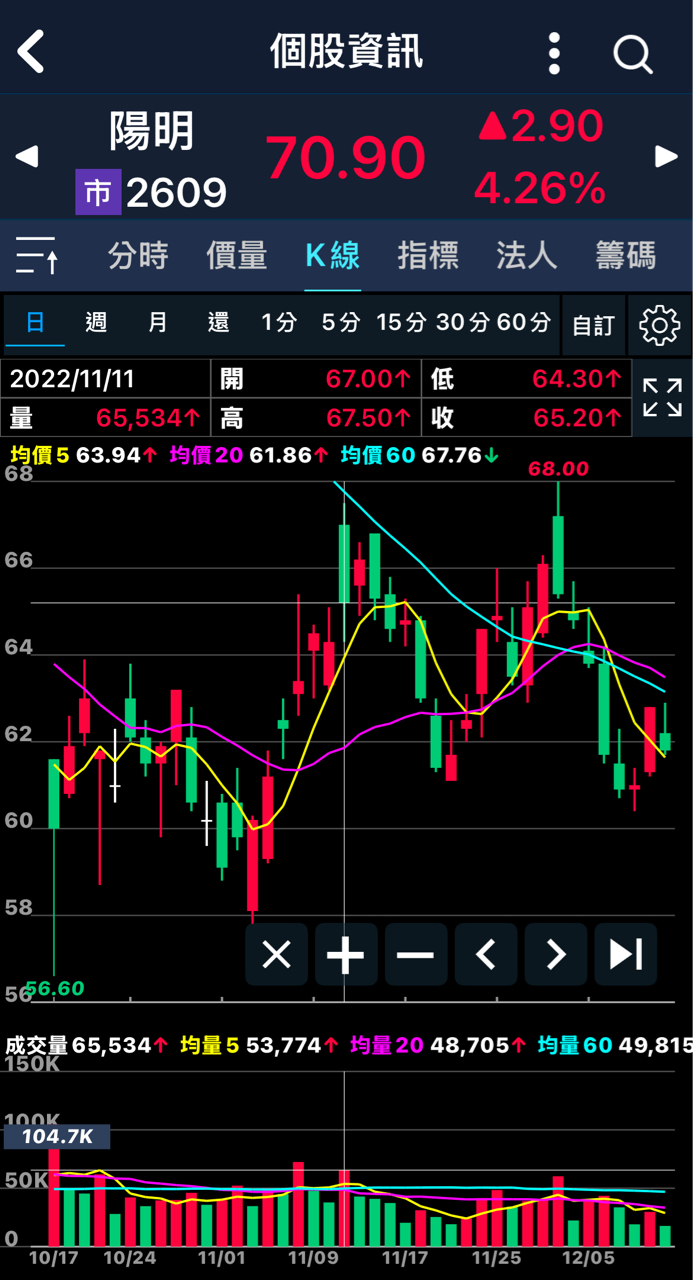Select the K線 tab

tap(333, 256)
